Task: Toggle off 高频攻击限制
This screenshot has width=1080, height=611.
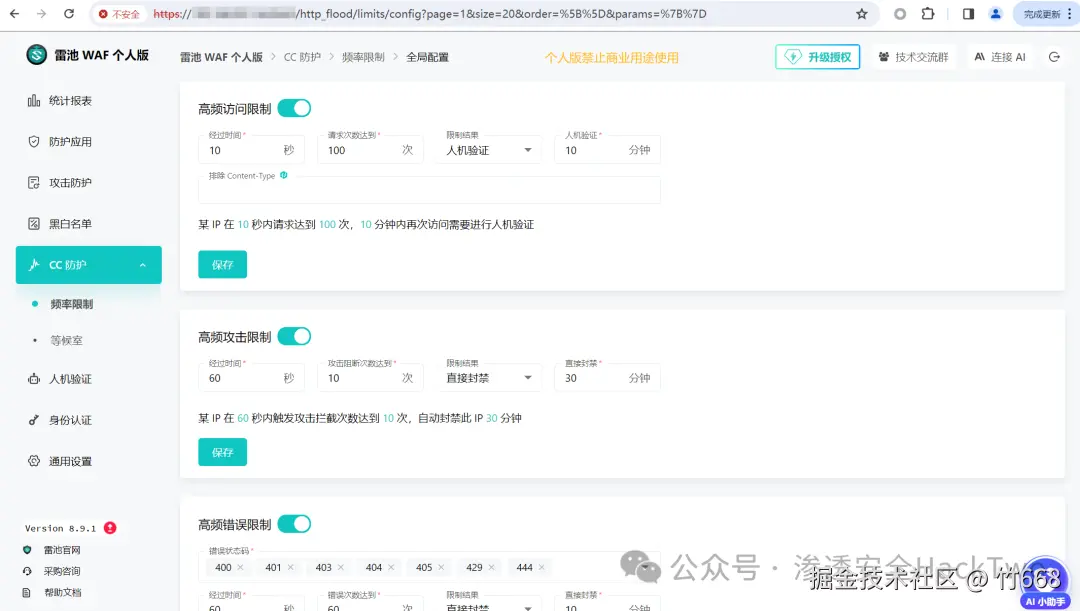Action: tap(294, 335)
